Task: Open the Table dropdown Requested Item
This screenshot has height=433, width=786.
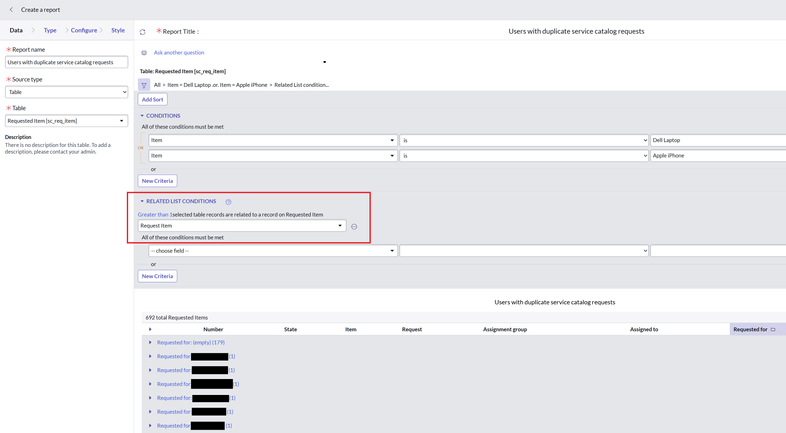Action: pos(67,121)
